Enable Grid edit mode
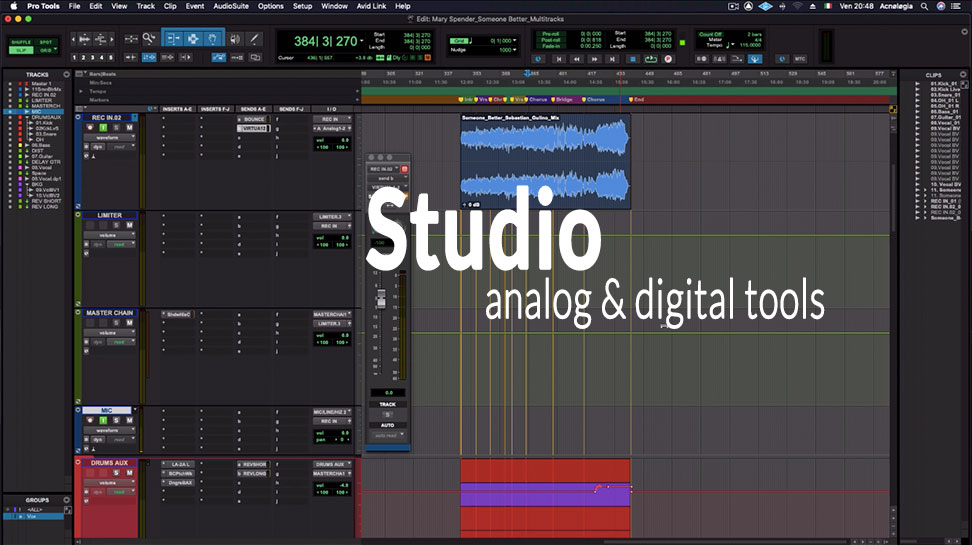This screenshot has width=972, height=545. pyautogui.click(x=46, y=50)
